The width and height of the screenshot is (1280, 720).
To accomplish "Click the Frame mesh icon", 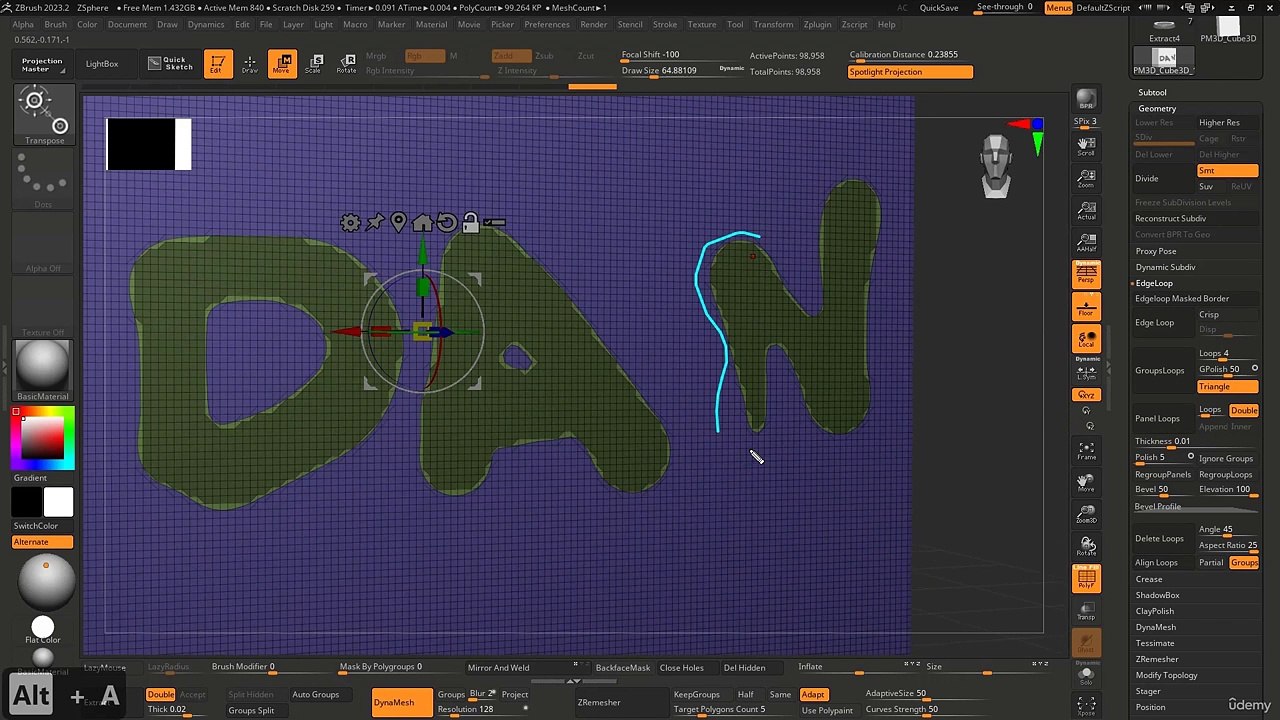I will point(1086,451).
